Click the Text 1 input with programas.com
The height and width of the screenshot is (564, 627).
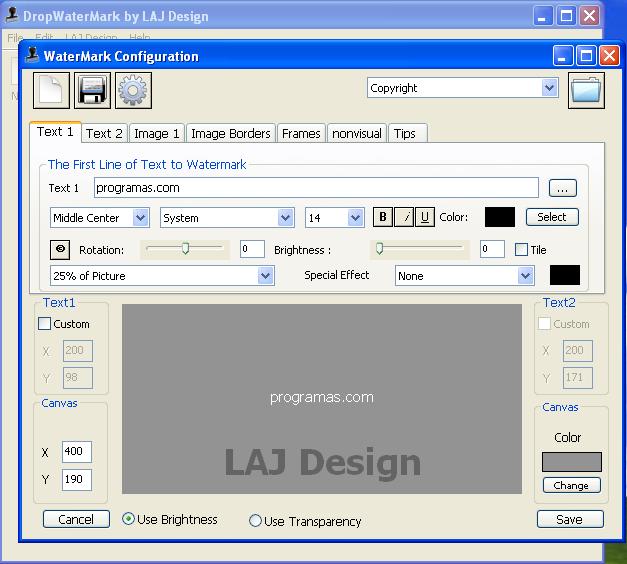(316, 188)
